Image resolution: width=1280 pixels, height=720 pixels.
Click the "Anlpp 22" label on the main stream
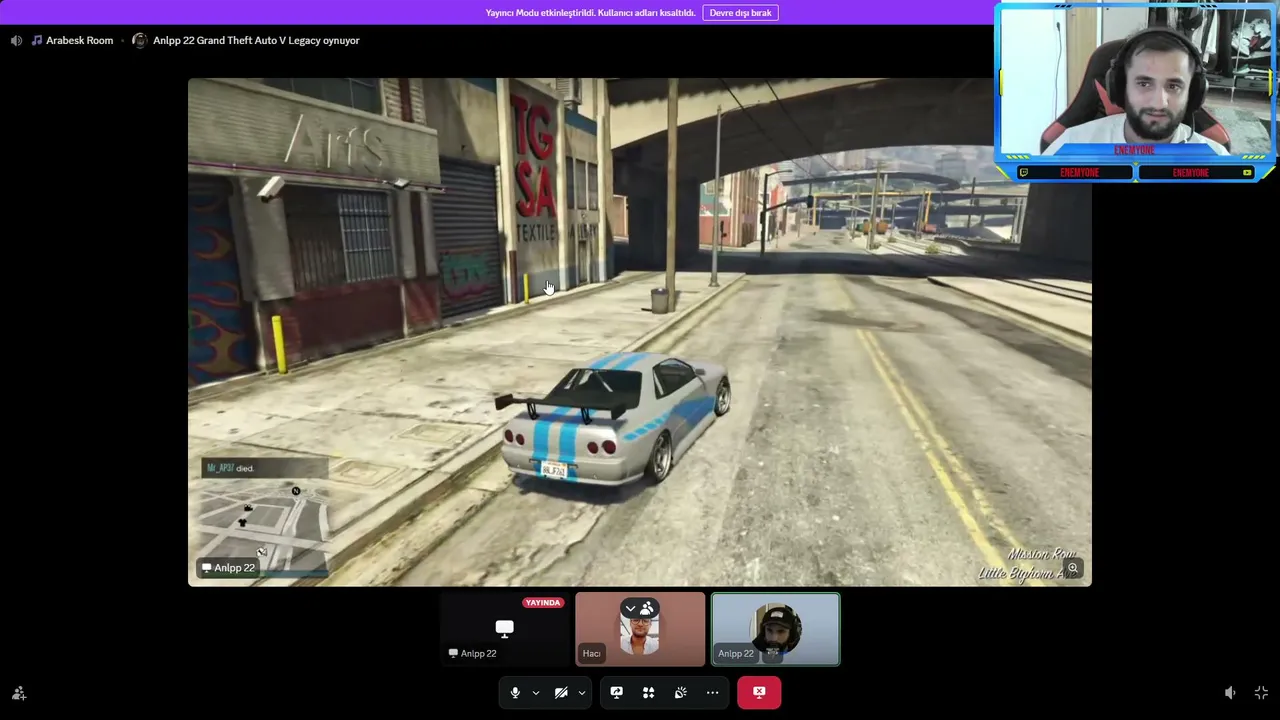click(228, 568)
